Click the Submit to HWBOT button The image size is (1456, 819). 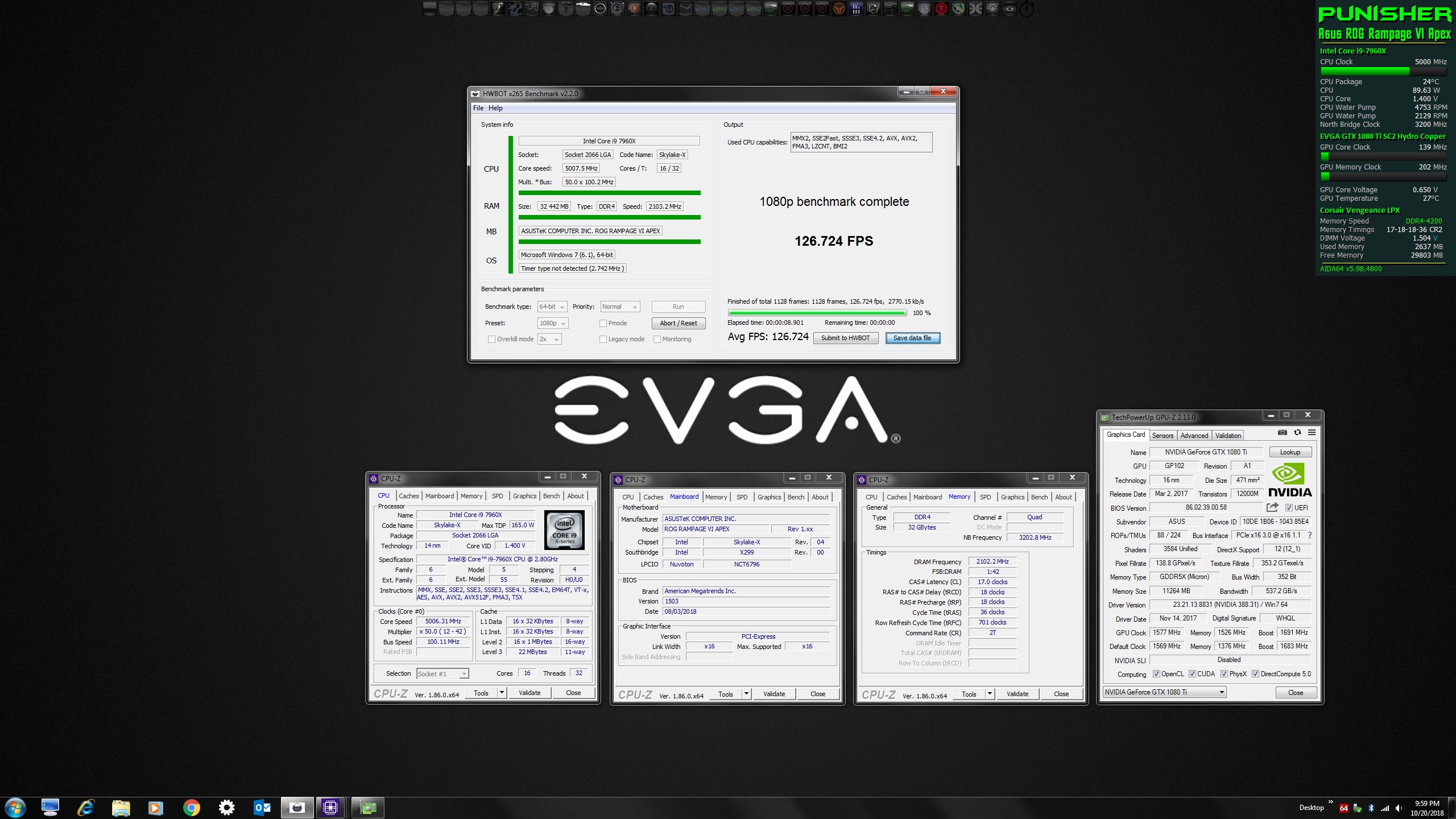(x=845, y=338)
